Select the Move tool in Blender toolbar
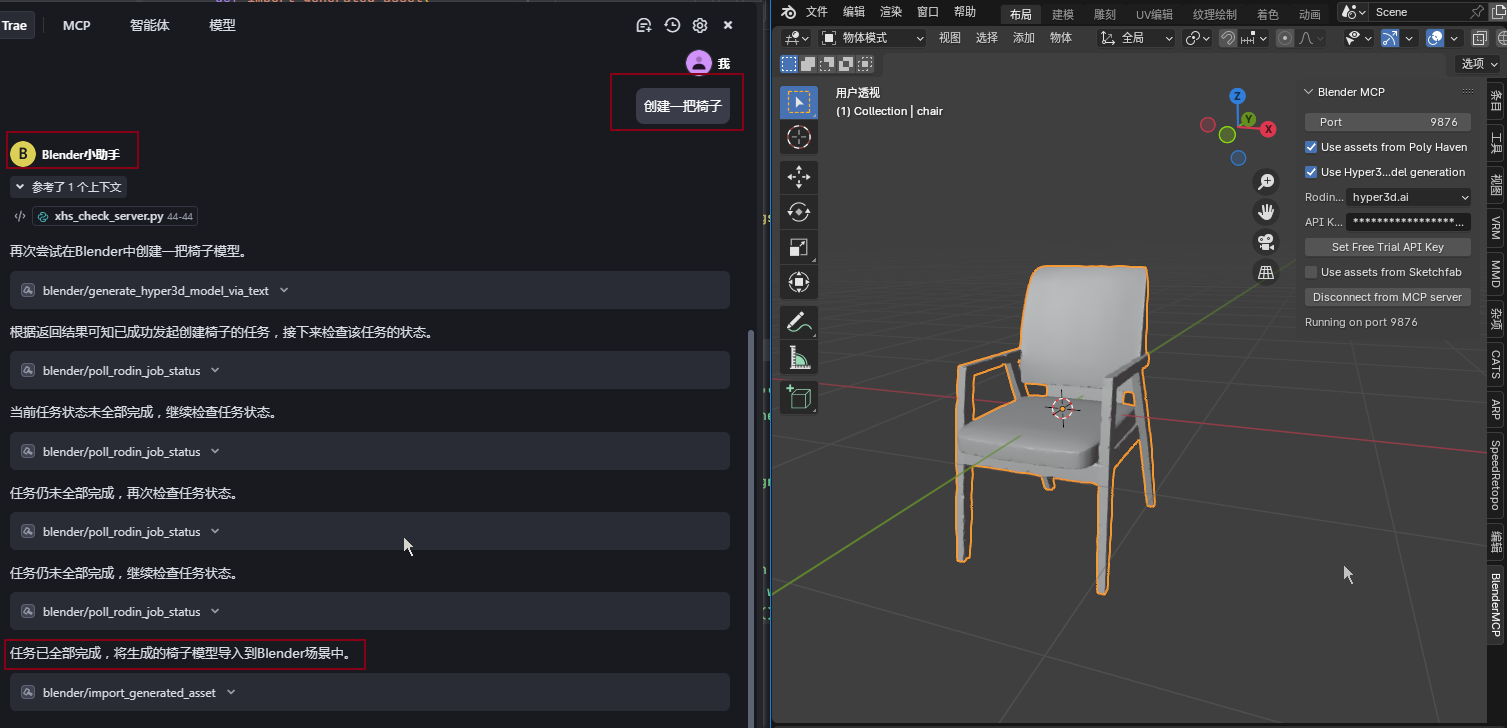 (x=798, y=177)
